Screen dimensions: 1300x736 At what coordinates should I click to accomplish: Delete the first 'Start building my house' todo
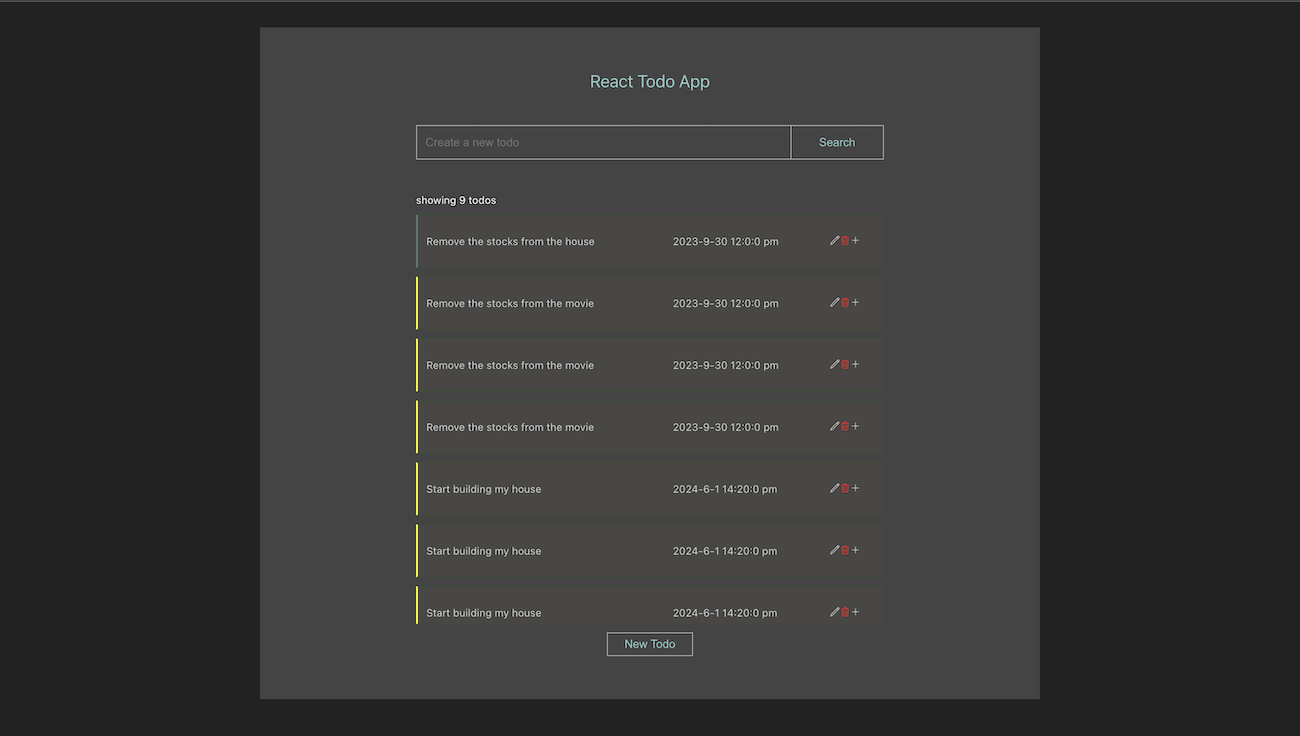[x=845, y=489]
